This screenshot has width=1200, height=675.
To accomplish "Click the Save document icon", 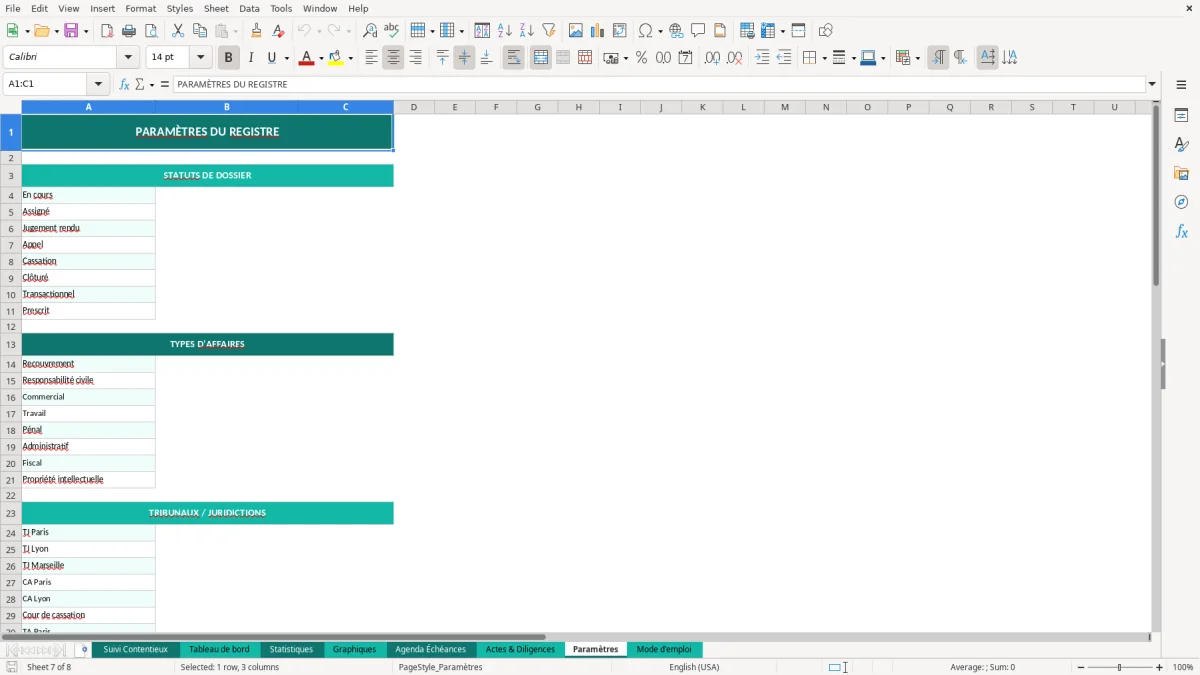I will coord(71,31).
